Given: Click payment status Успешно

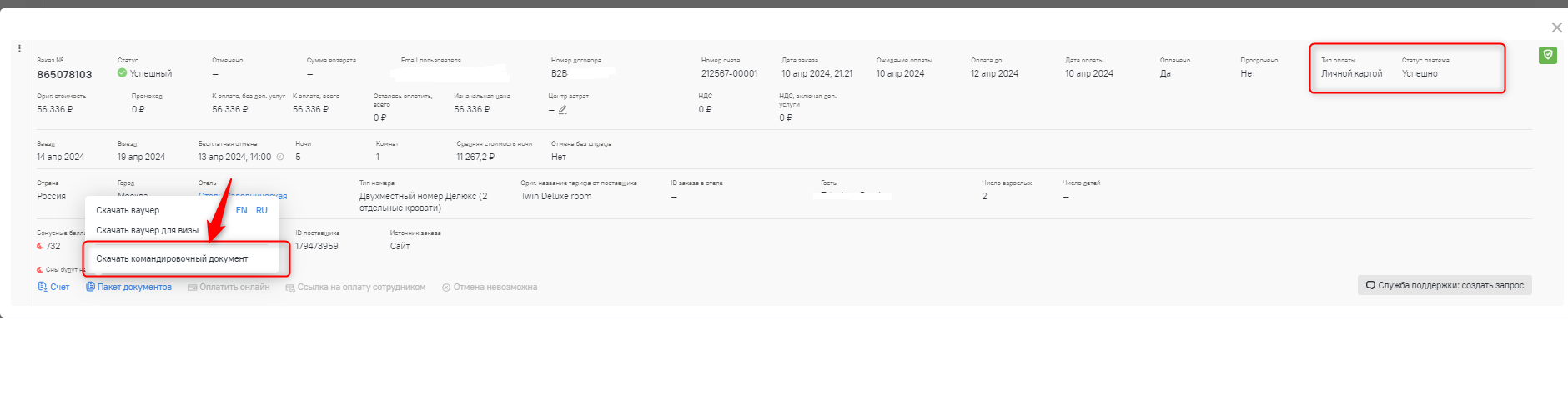Looking at the screenshot, I should [x=1420, y=73].
